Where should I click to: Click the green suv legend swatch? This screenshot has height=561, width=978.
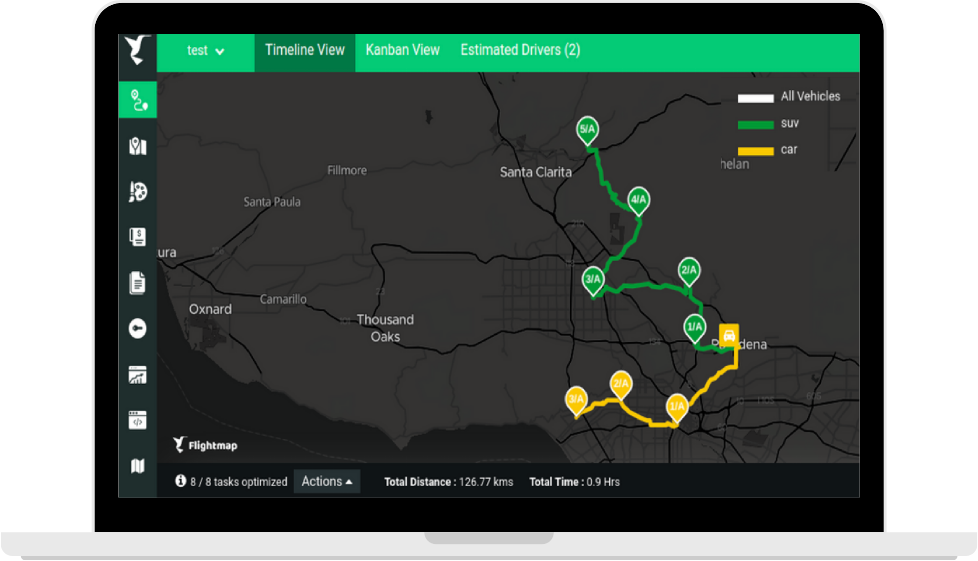point(755,125)
